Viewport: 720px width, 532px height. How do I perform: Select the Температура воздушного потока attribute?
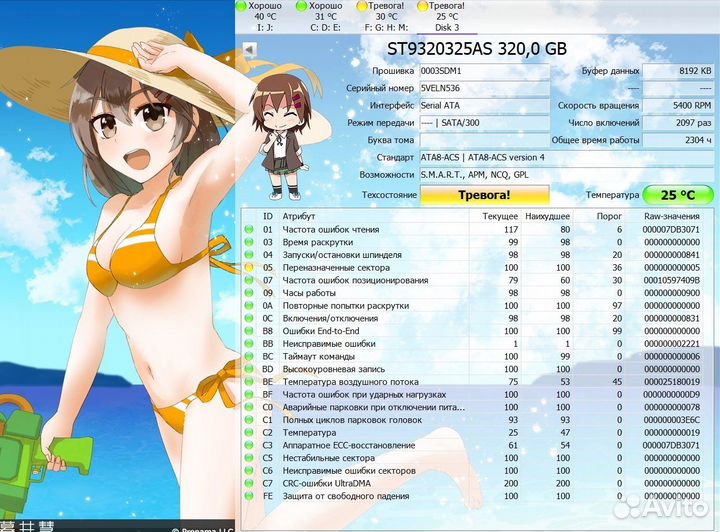click(350, 381)
